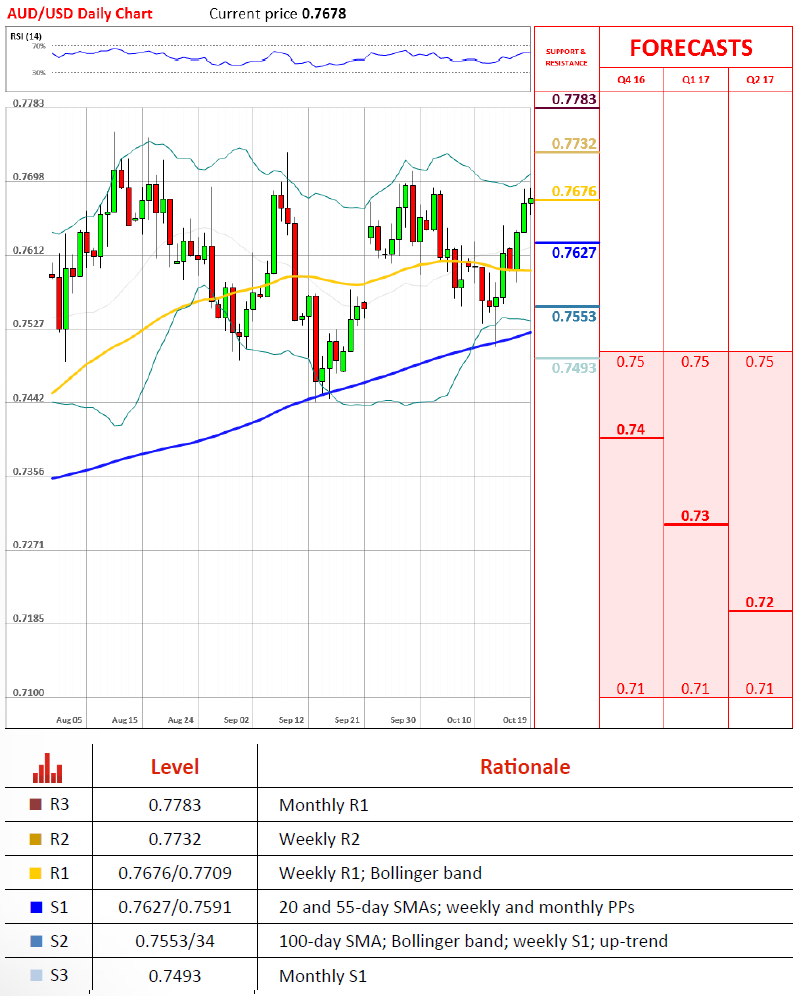Click the red bar chart icon
Image resolution: width=801 pixels, height=996 pixels.
[48, 767]
